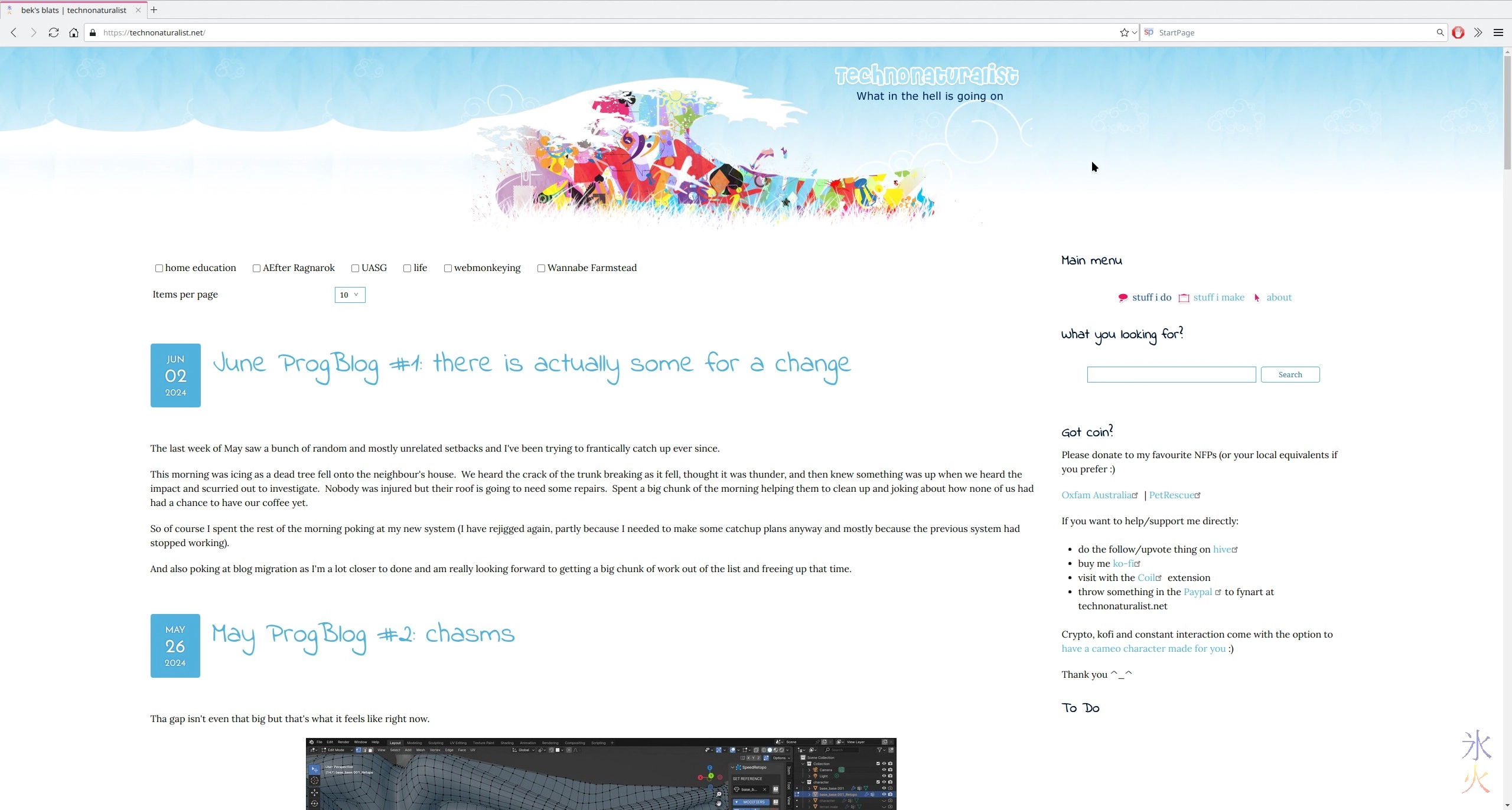This screenshot has height=810, width=1512.
Task: Open a new browser tab
Action: click(x=154, y=10)
